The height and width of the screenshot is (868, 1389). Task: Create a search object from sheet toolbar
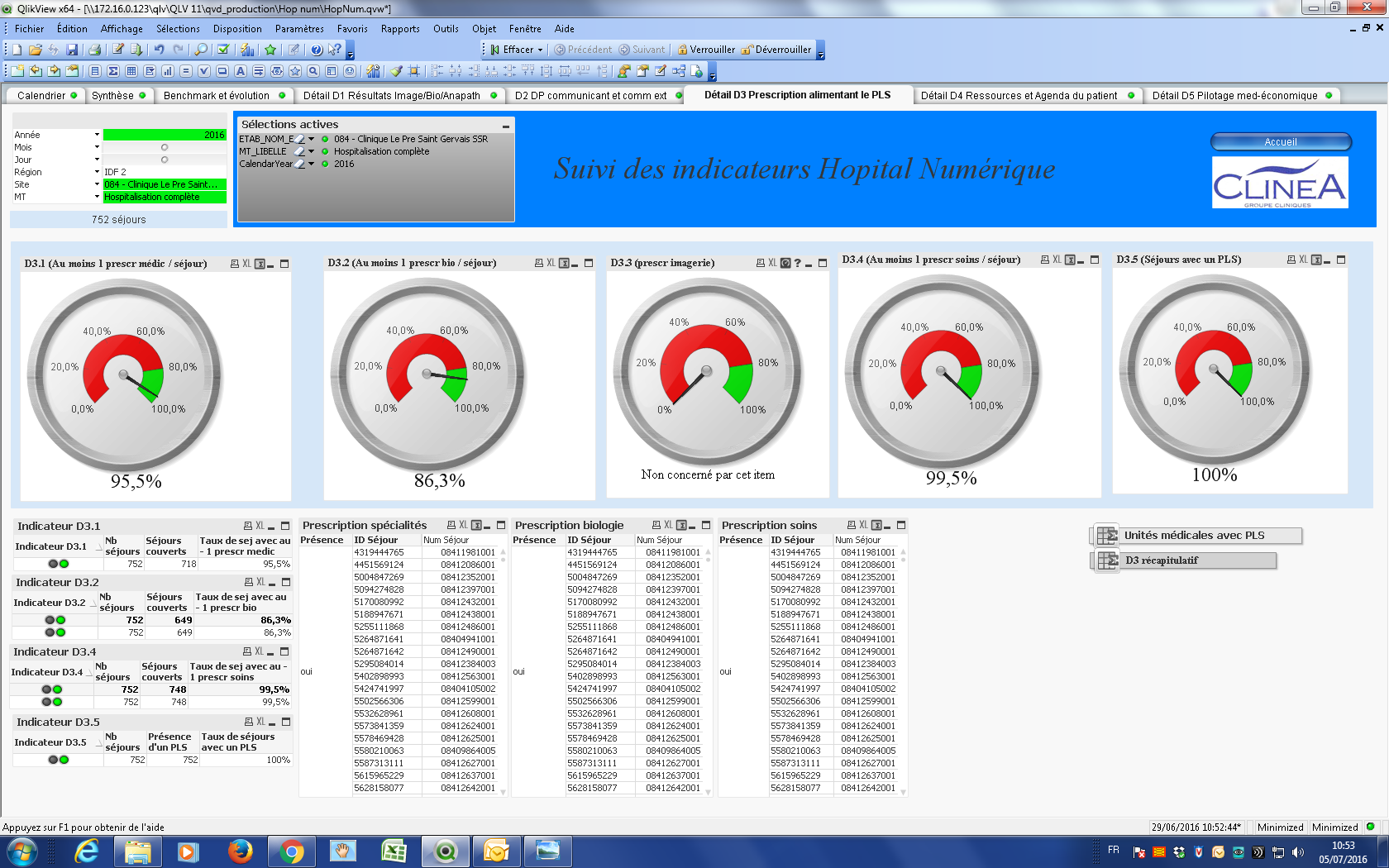pyautogui.click(x=313, y=71)
